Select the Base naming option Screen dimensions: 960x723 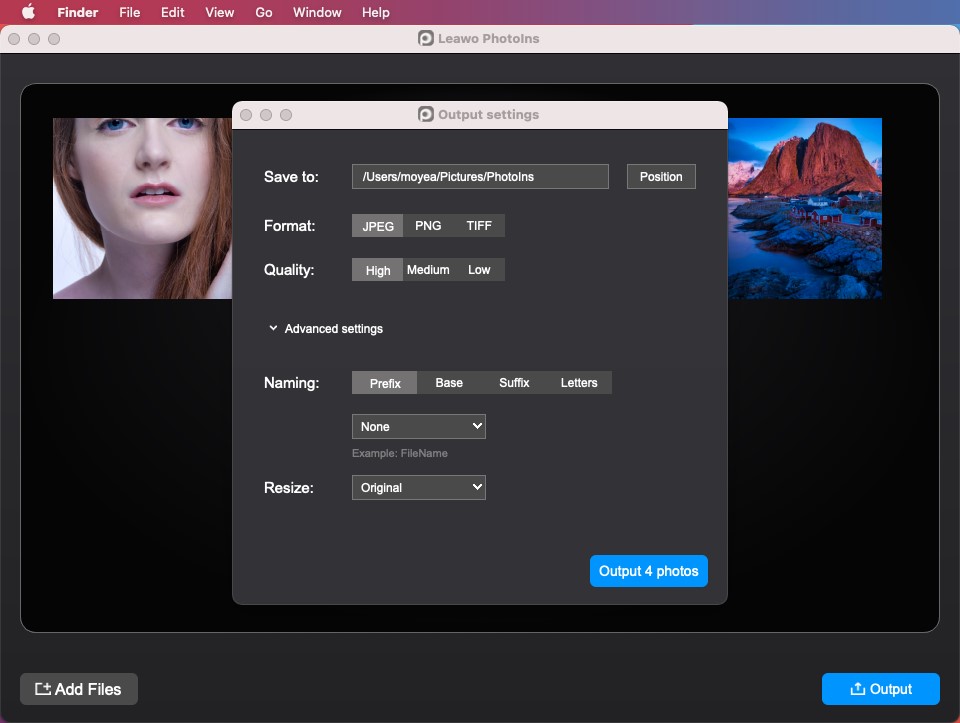[x=449, y=383]
